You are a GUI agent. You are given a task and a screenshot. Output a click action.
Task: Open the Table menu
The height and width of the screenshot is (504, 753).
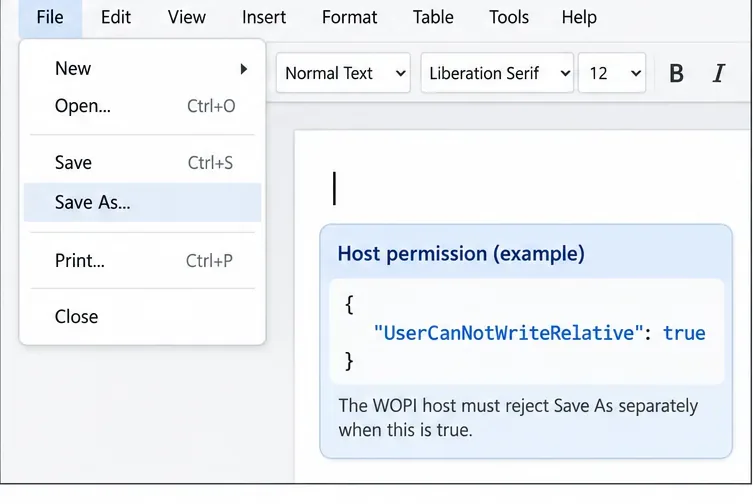pos(433,18)
